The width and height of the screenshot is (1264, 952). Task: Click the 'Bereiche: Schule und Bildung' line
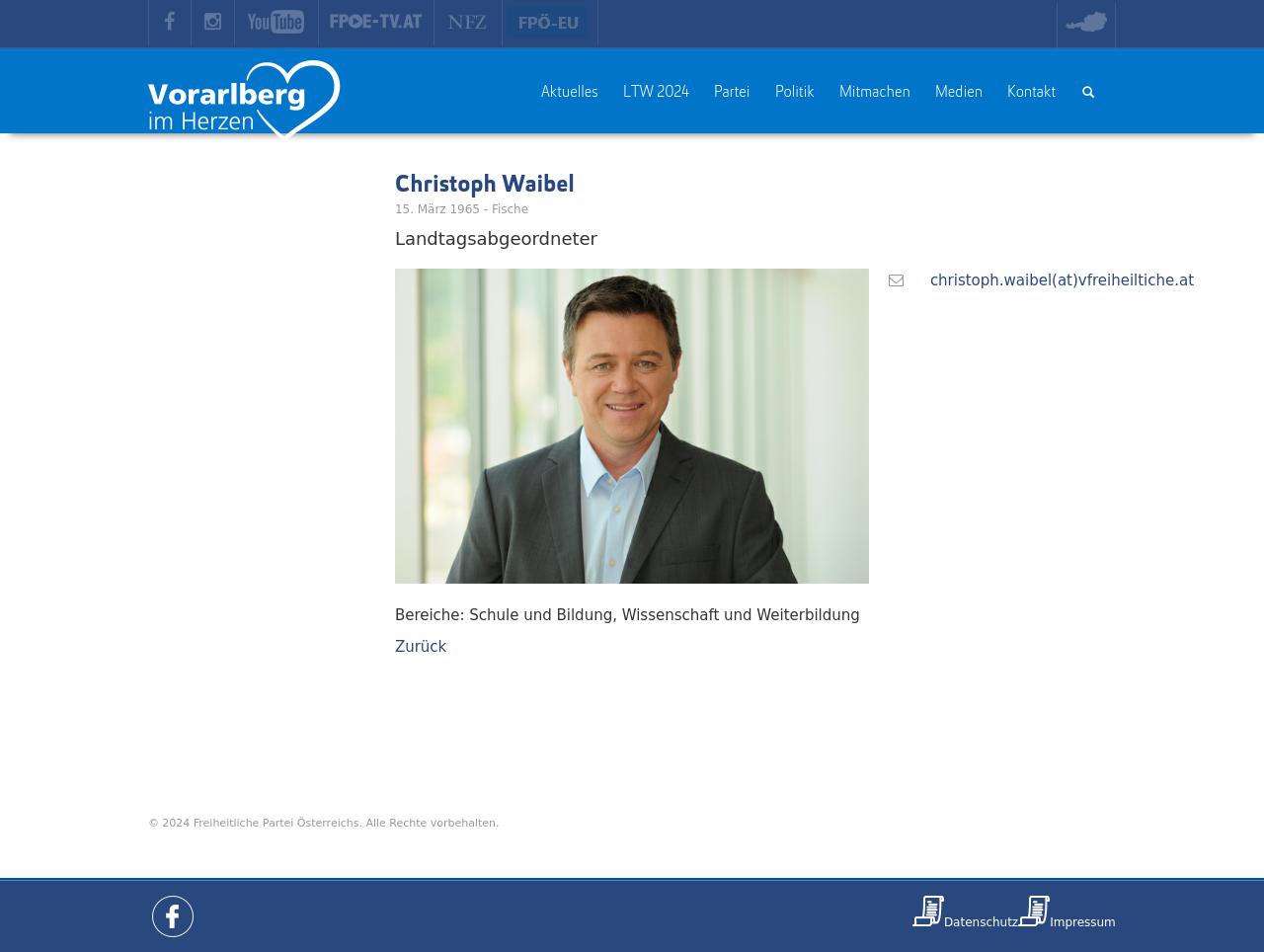coord(627,615)
